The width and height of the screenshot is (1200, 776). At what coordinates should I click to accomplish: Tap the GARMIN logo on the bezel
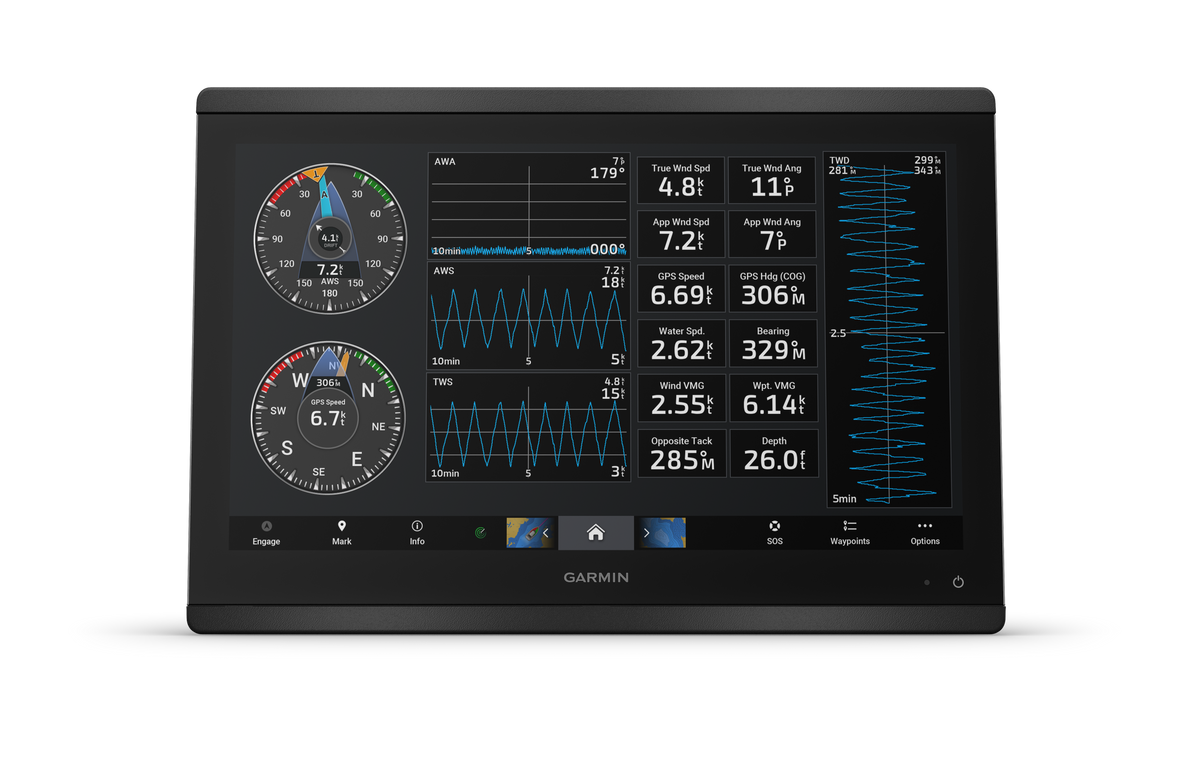pos(596,578)
